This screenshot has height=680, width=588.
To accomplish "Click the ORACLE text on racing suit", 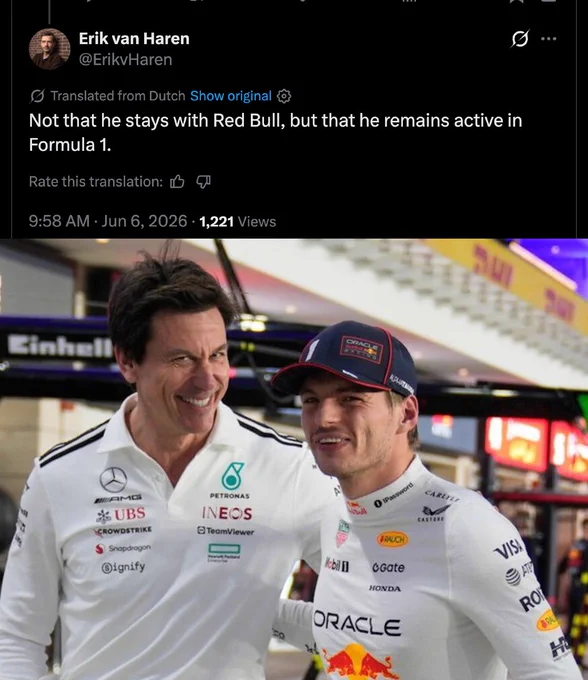I will click(x=356, y=624).
